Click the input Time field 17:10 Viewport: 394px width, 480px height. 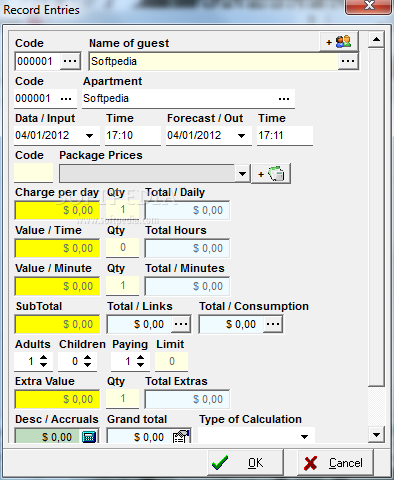pos(133,135)
